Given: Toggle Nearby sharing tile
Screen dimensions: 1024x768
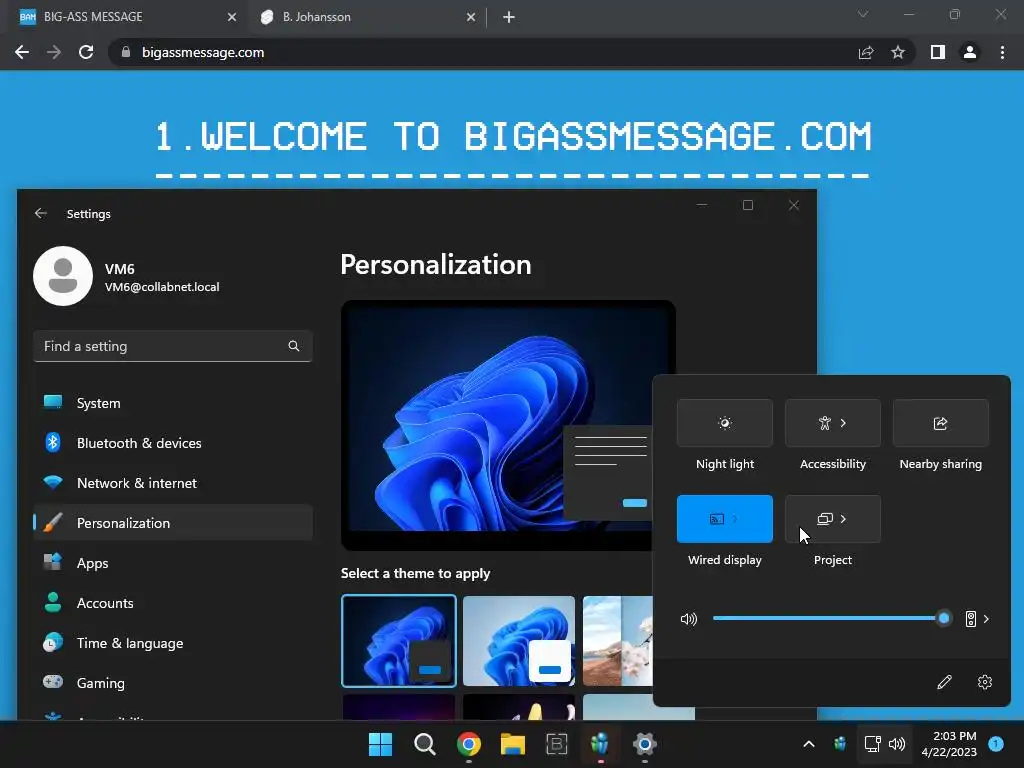Looking at the screenshot, I should click(x=940, y=423).
